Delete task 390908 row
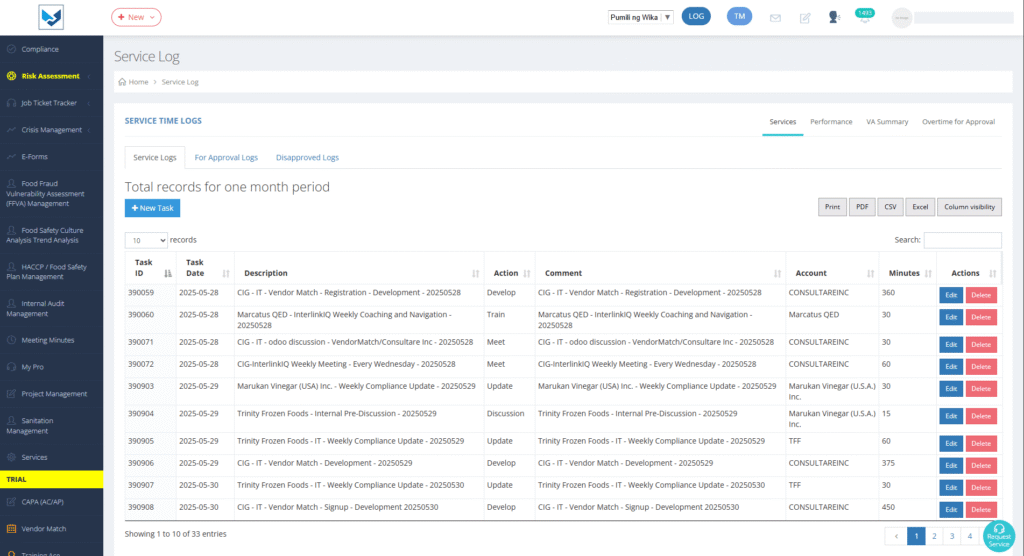 pos(981,510)
